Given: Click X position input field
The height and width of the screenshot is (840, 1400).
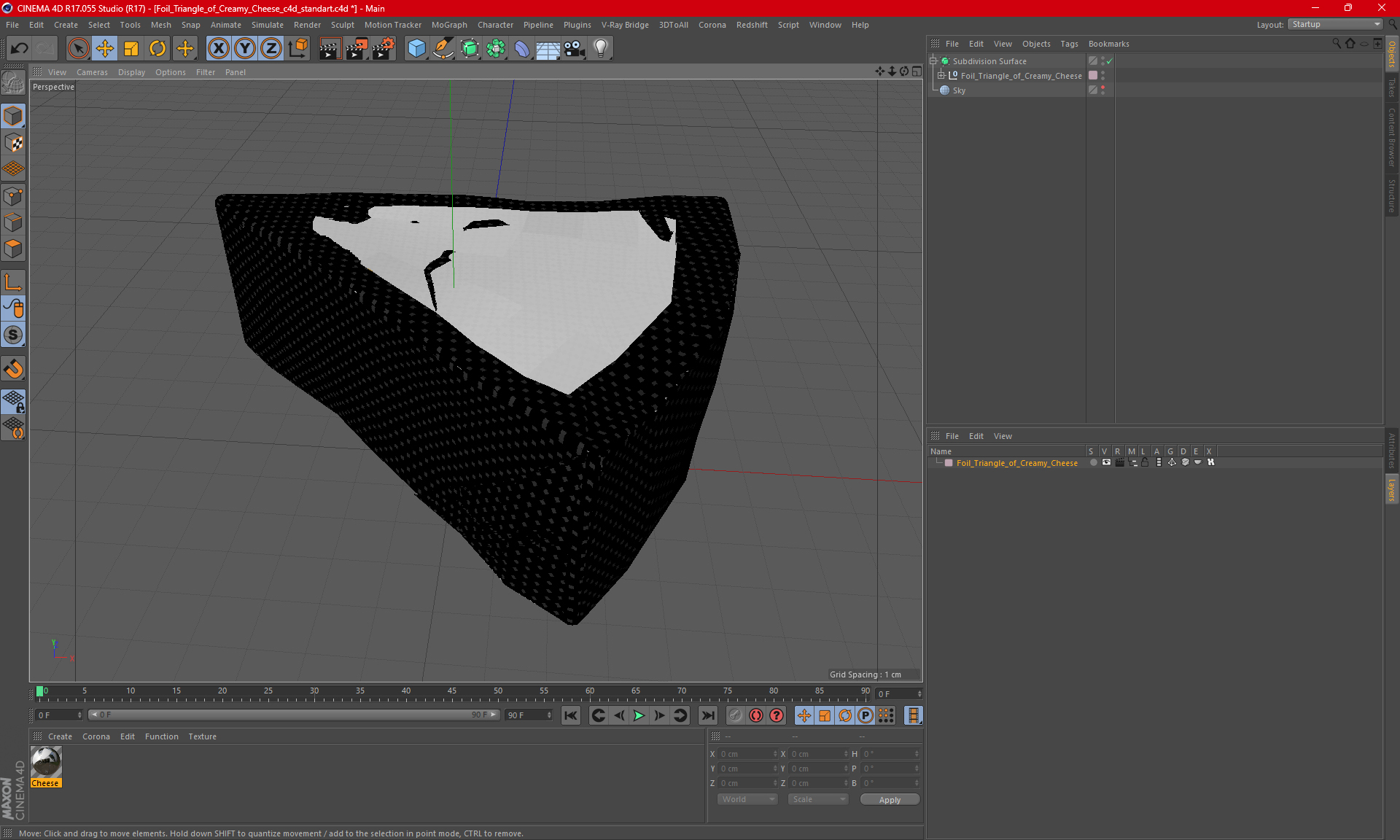Looking at the screenshot, I should pyautogui.click(x=748, y=754).
